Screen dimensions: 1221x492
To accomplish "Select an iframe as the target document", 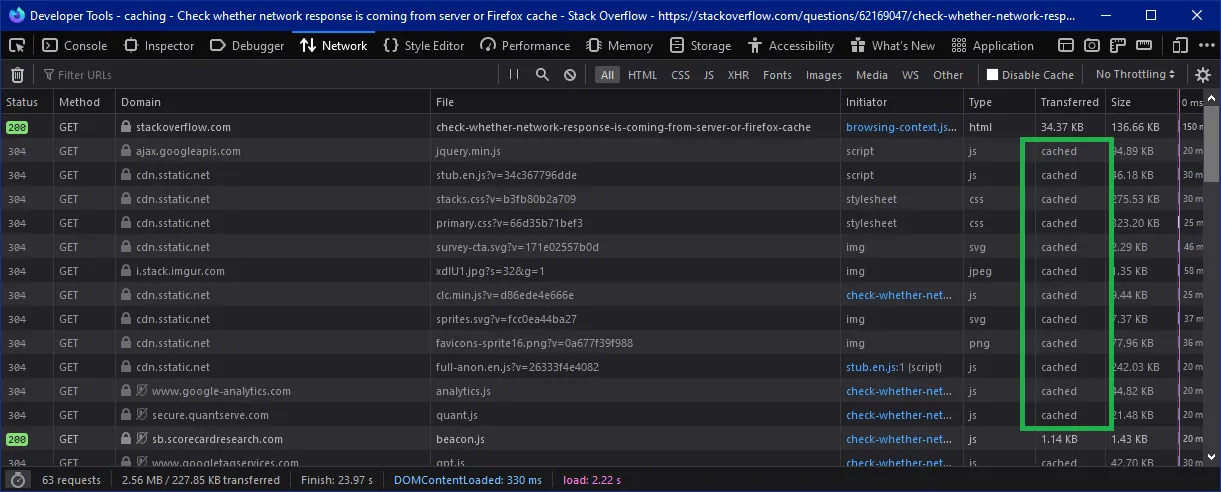I will pos(1067,46).
